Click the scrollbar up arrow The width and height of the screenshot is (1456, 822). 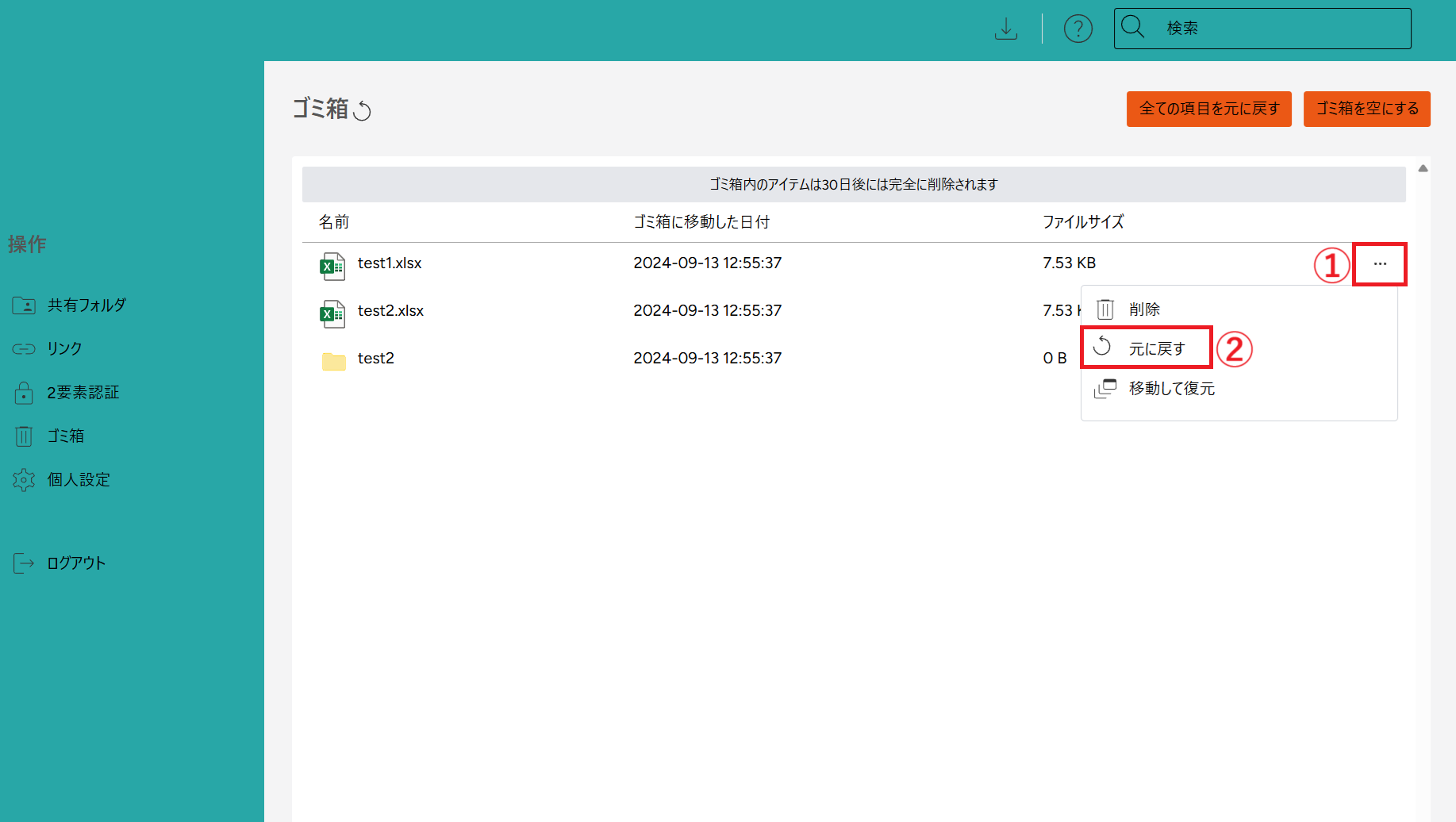pyautogui.click(x=1423, y=168)
